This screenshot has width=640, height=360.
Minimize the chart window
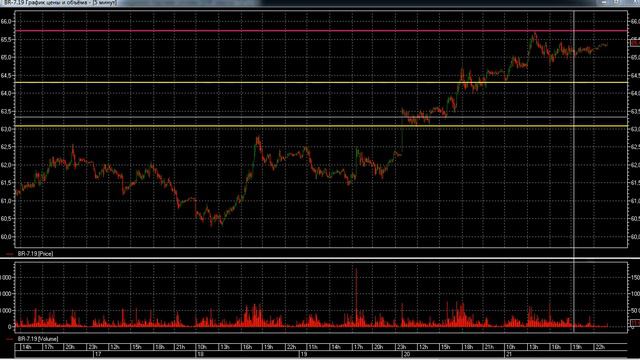[x=604, y=2]
